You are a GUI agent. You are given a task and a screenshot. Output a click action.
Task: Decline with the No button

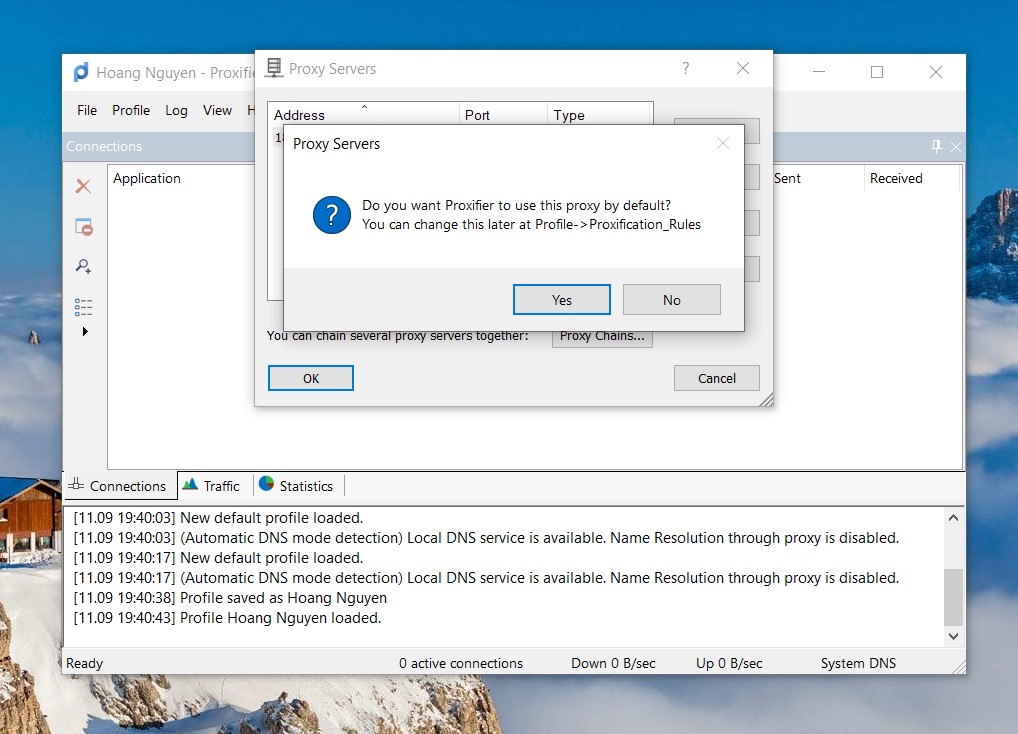pyautogui.click(x=672, y=300)
